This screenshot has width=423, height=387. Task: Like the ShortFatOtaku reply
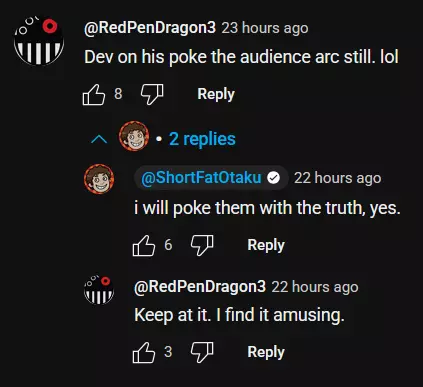coord(144,245)
